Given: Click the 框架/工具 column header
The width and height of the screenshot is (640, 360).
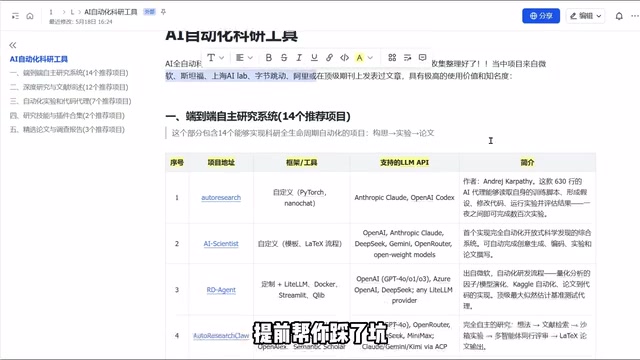Looking at the screenshot, I should click(x=301, y=162).
